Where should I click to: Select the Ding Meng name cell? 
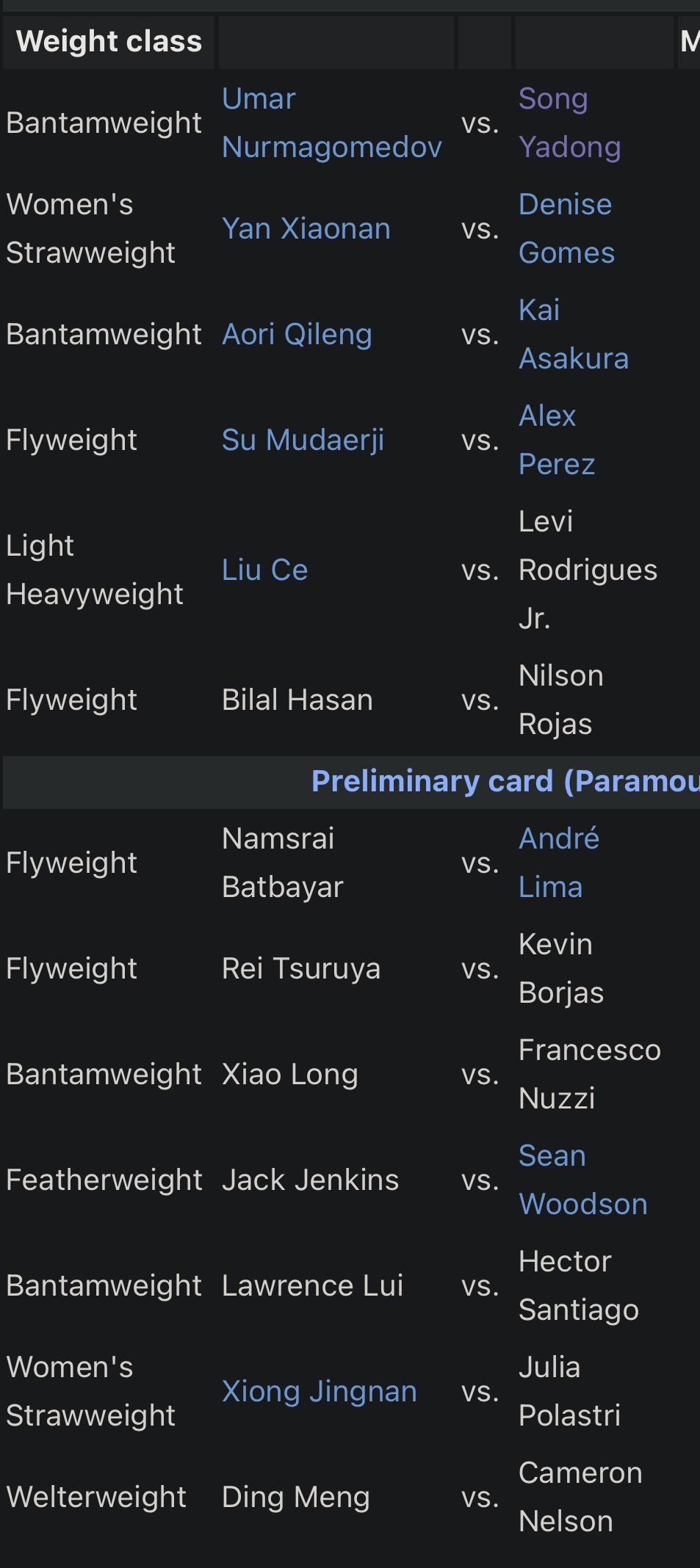[338, 1497]
